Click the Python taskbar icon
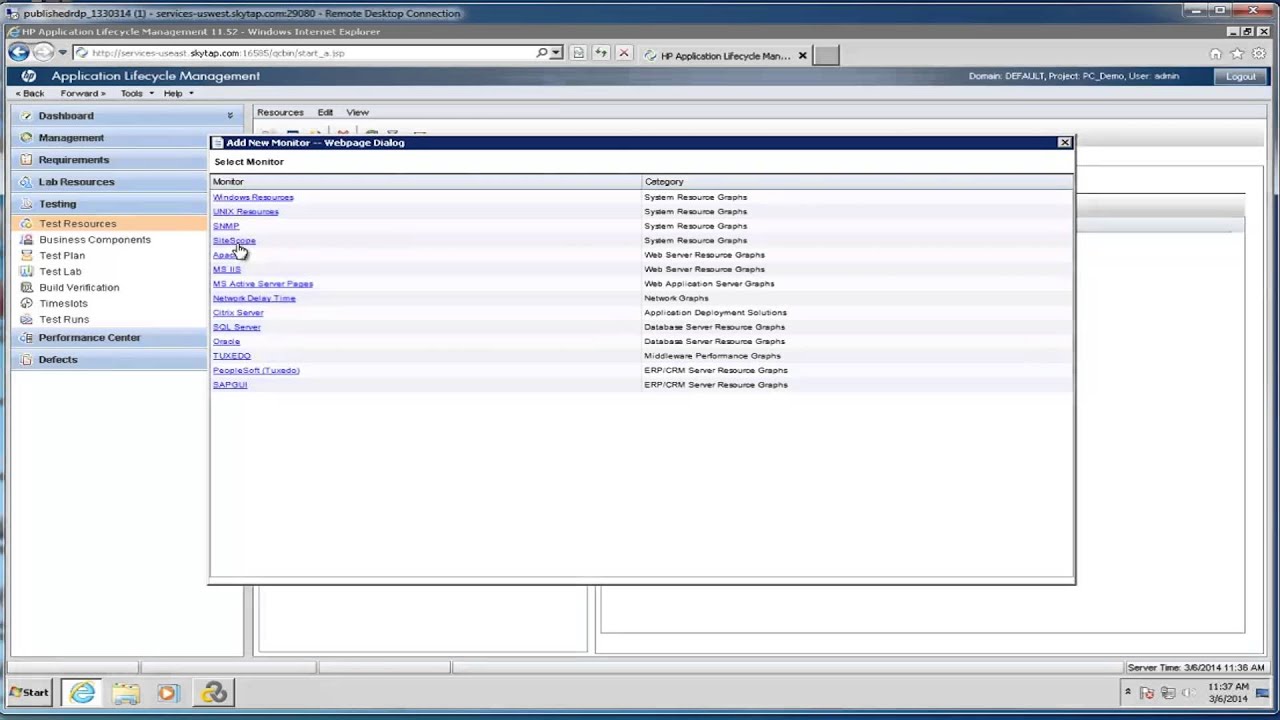This screenshot has height=720, width=1280. pyautogui.click(x=213, y=692)
